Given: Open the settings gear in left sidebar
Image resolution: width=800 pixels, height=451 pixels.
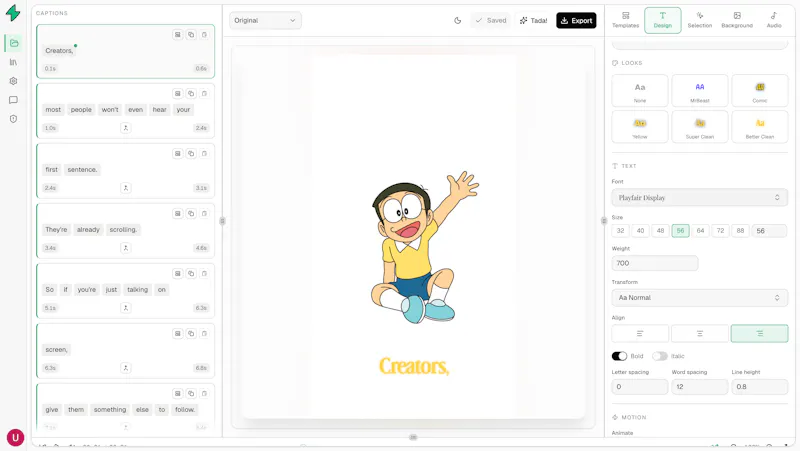Looking at the screenshot, I should 13,81.
